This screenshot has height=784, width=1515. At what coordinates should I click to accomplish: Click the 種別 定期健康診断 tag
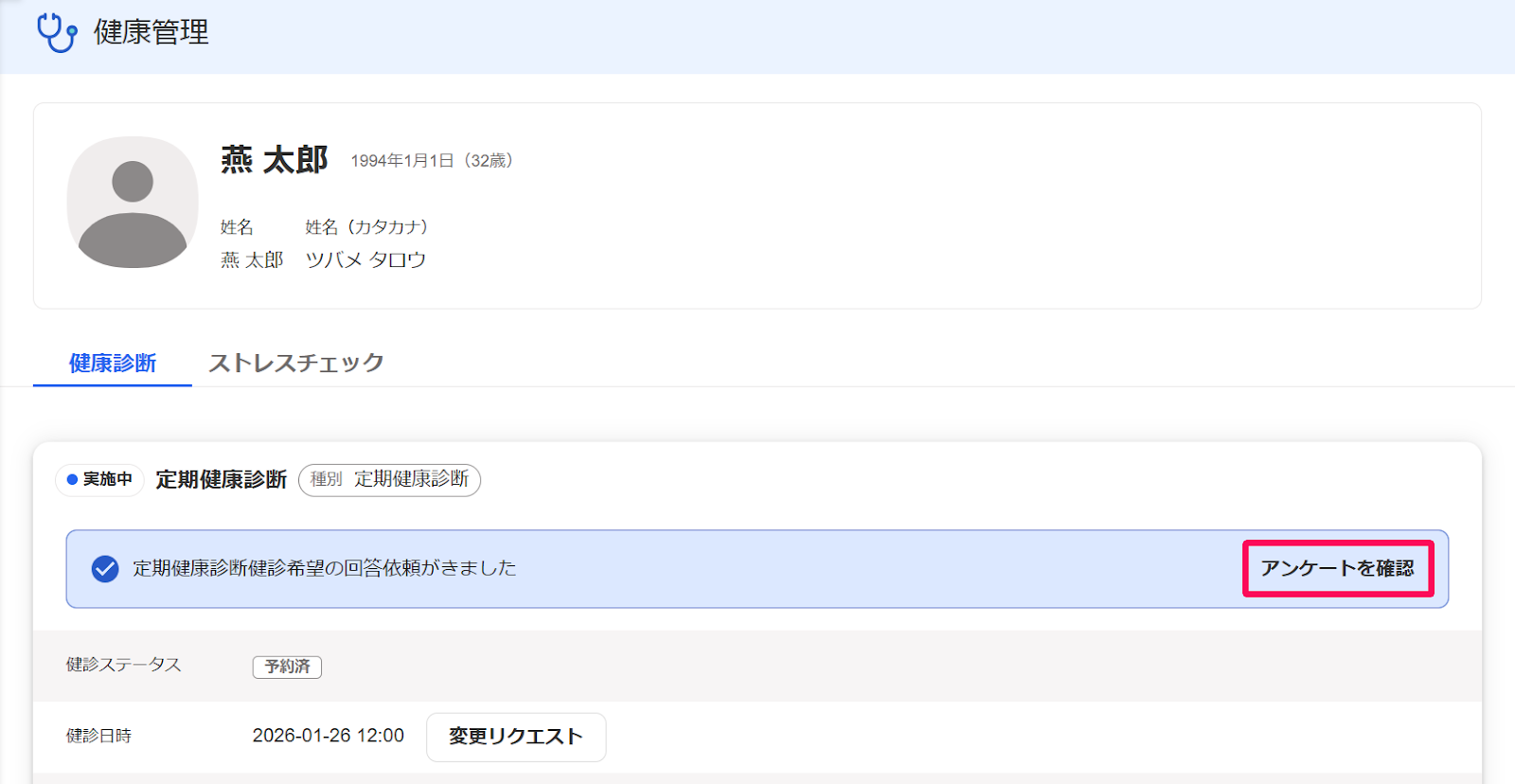click(389, 480)
